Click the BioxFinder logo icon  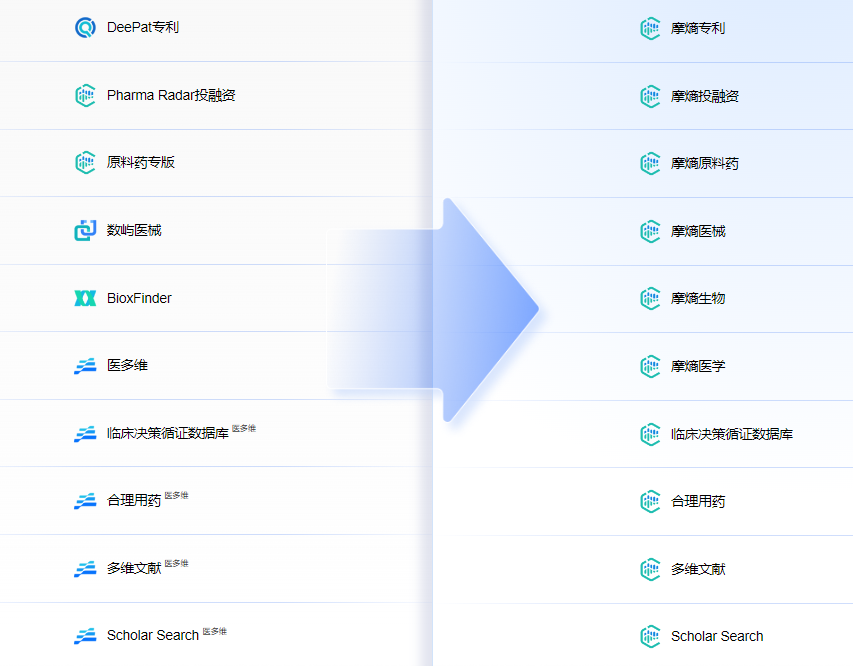[x=85, y=298]
